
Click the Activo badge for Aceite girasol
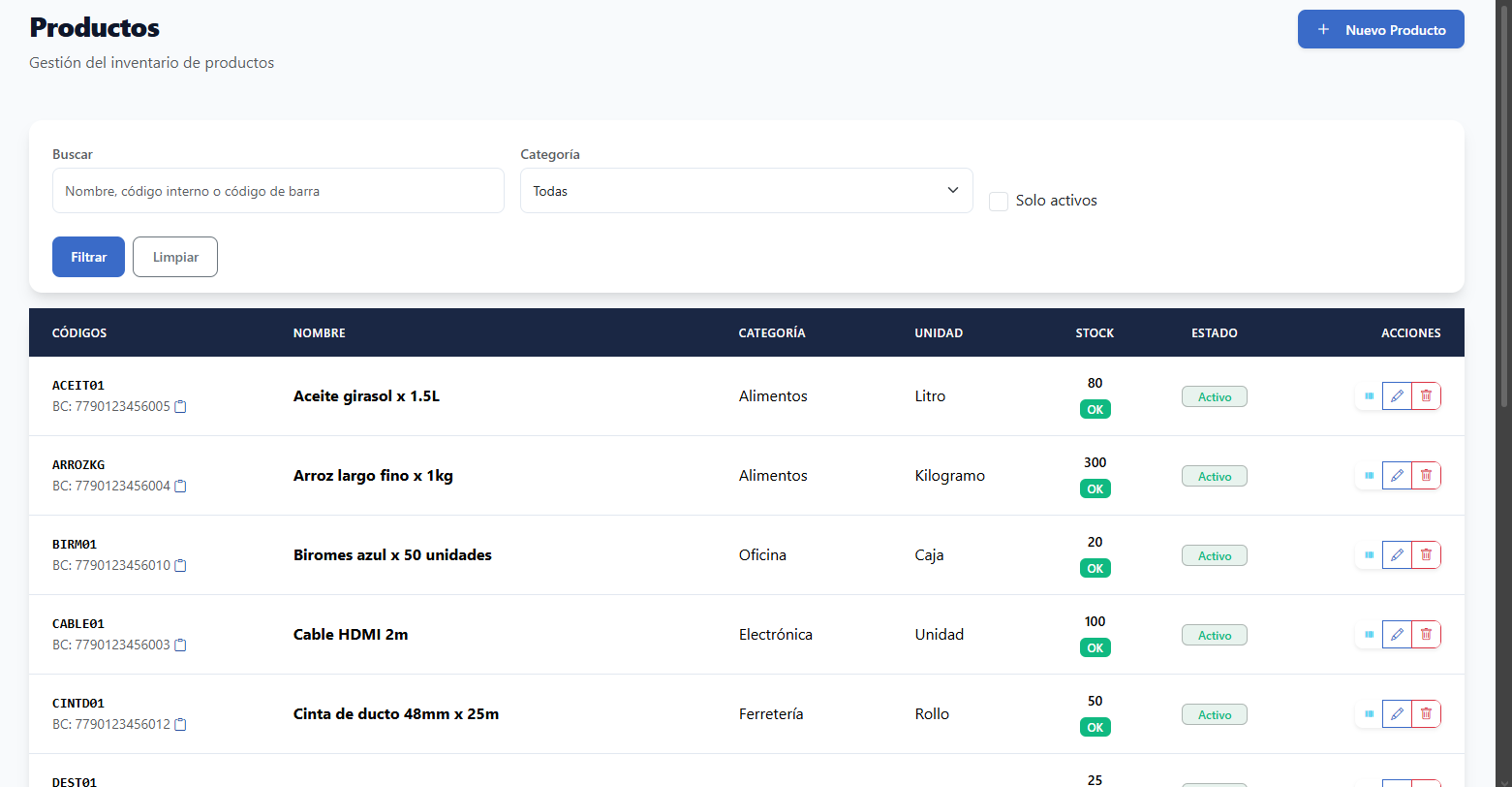coord(1215,396)
